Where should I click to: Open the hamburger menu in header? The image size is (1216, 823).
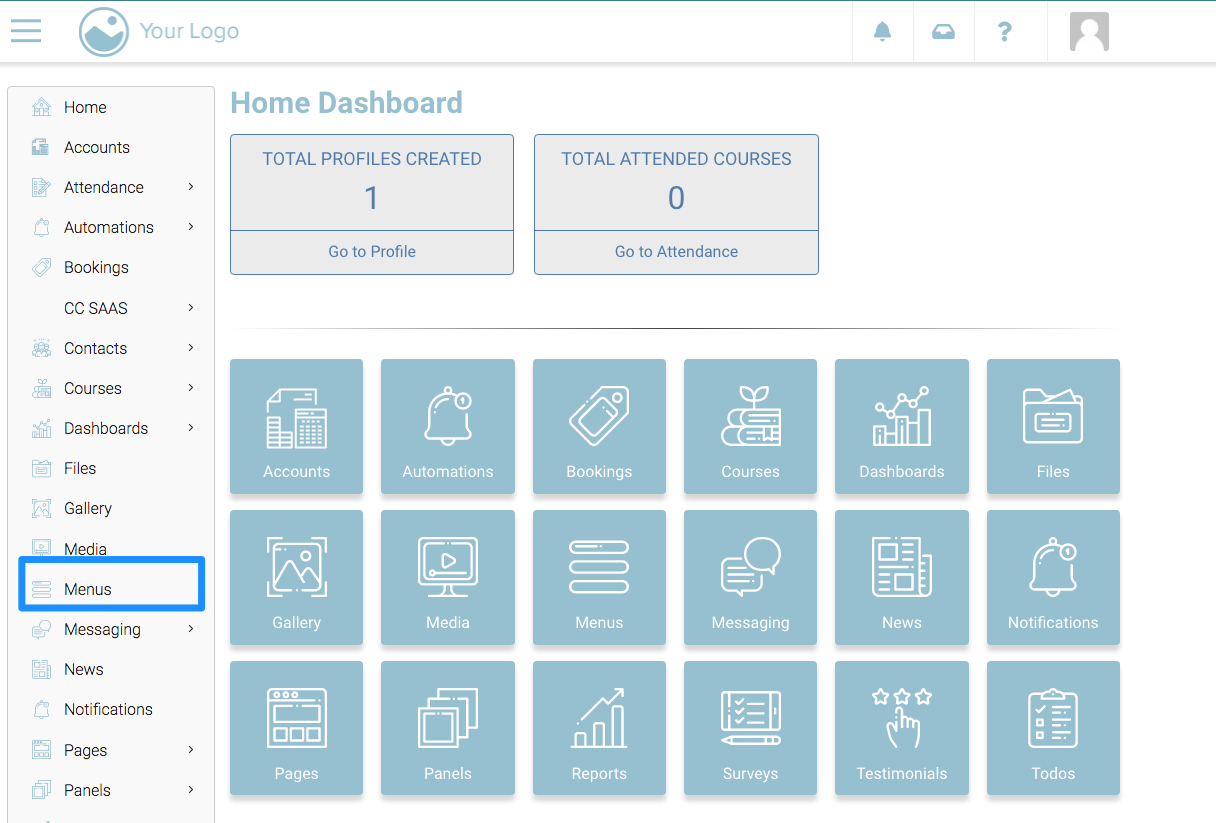pyautogui.click(x=26, y=31)
